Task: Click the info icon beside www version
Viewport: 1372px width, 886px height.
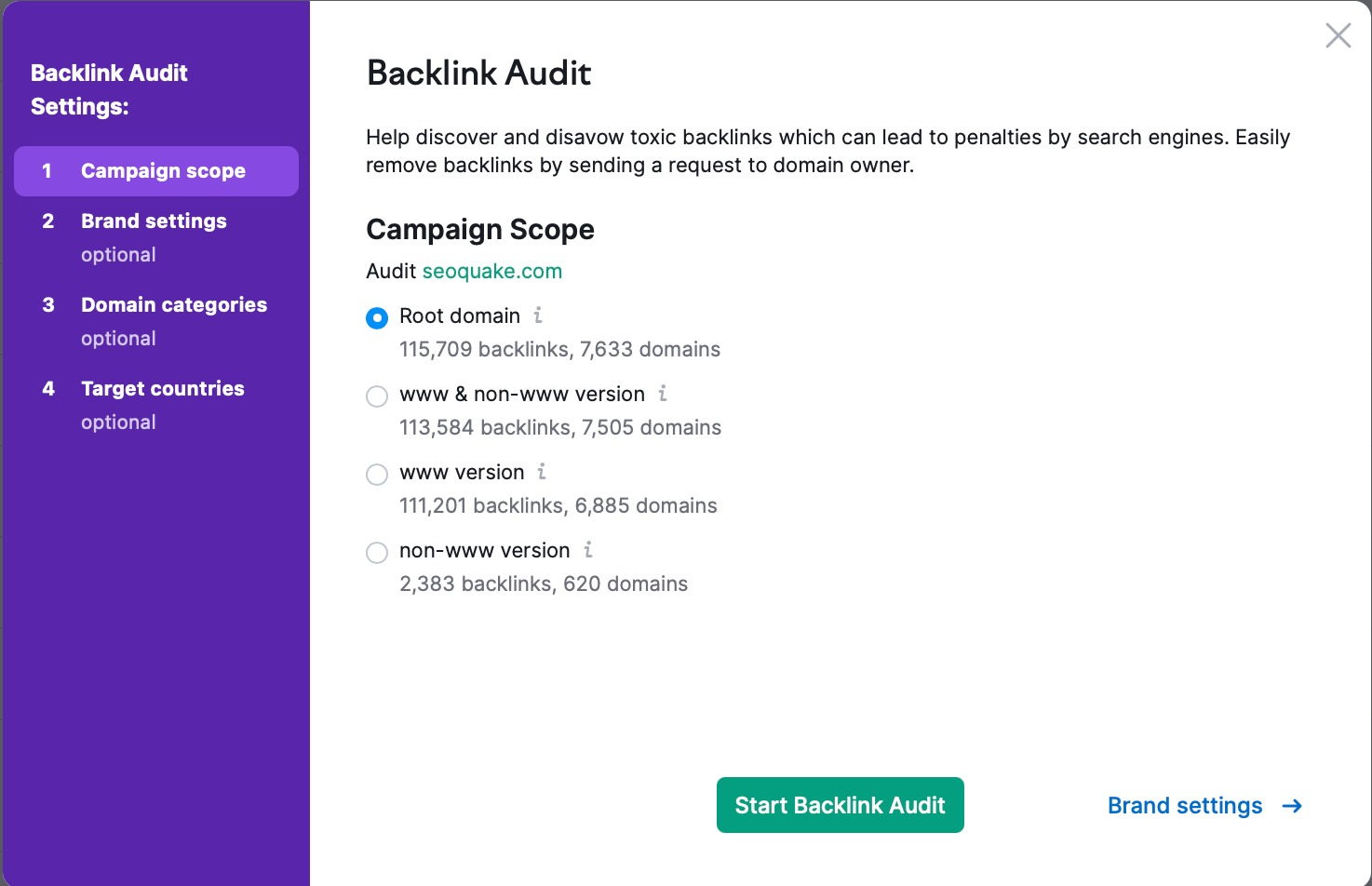Action: (542, 473)
